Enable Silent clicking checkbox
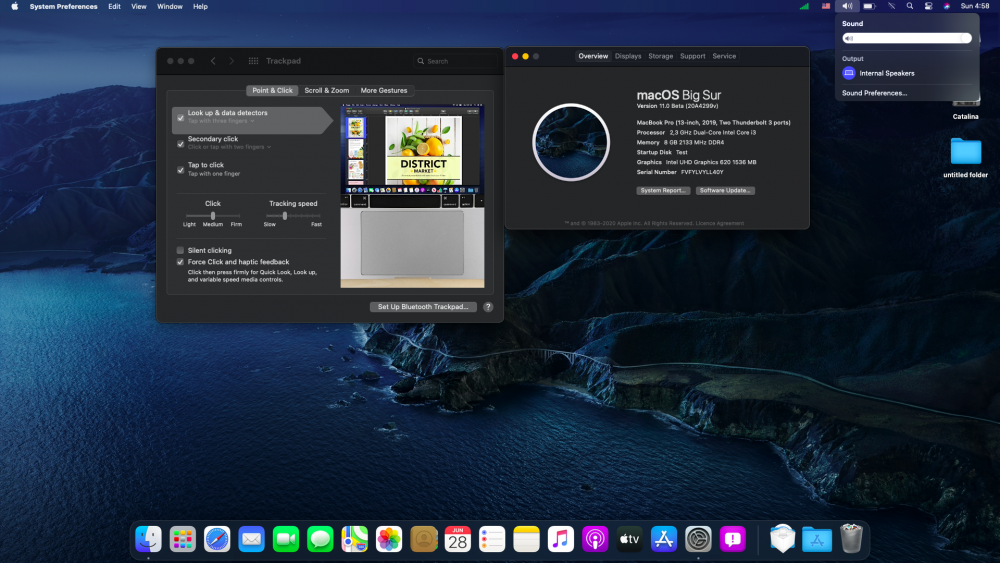 click(180, 251)
